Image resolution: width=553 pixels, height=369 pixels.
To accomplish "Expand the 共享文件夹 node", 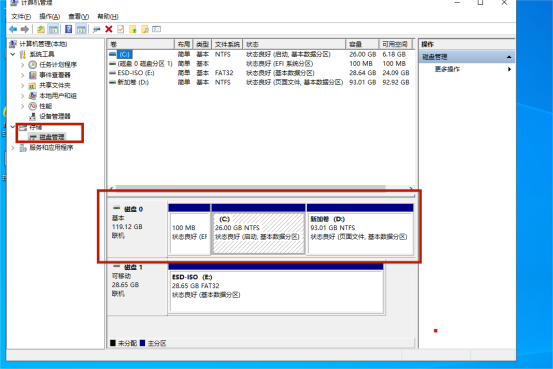I will (x=23, y=85).
